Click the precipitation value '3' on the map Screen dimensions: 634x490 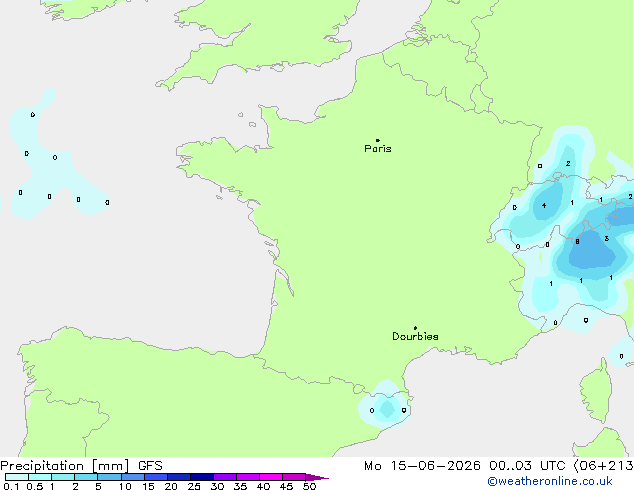pos(607,239)
